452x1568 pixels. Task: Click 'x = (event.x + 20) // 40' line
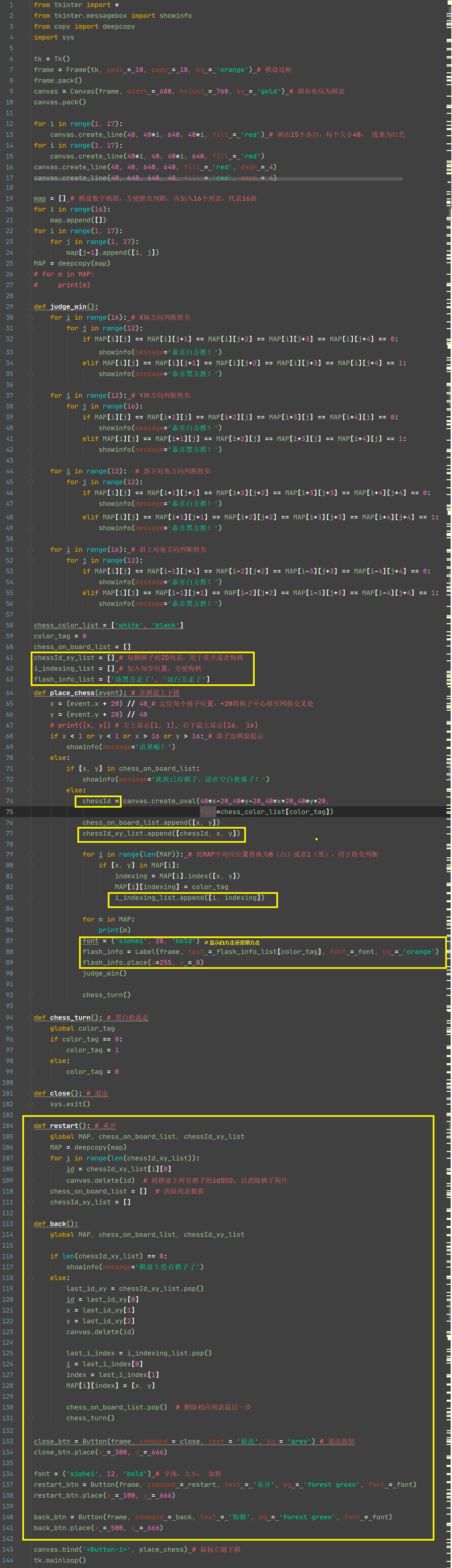[182, 704]
